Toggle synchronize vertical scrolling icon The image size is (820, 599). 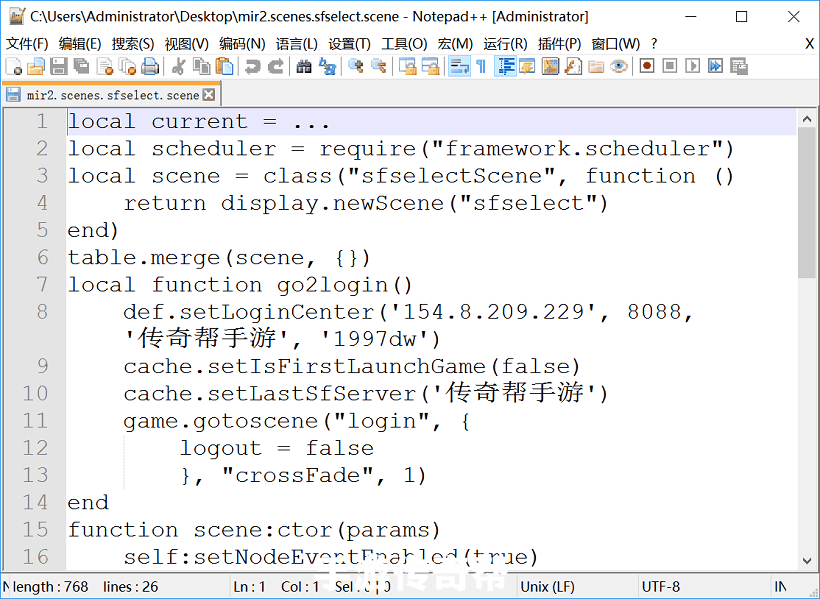pyautogui.click(x=407, y=67)
